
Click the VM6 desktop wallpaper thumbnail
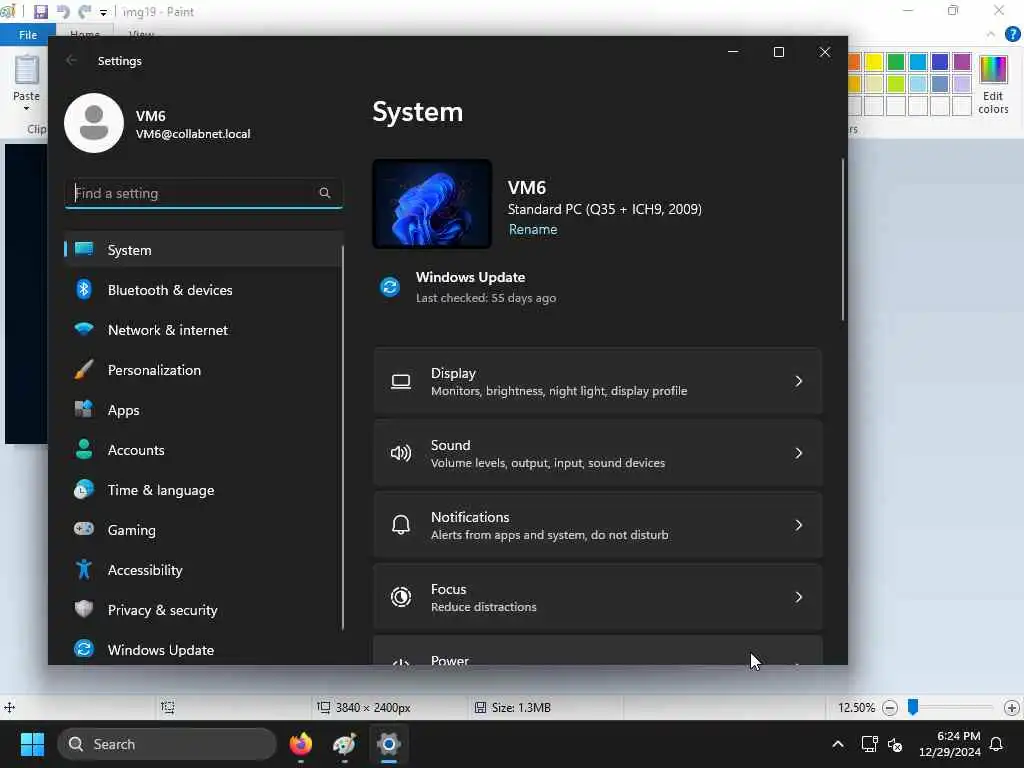click(432, 204)
